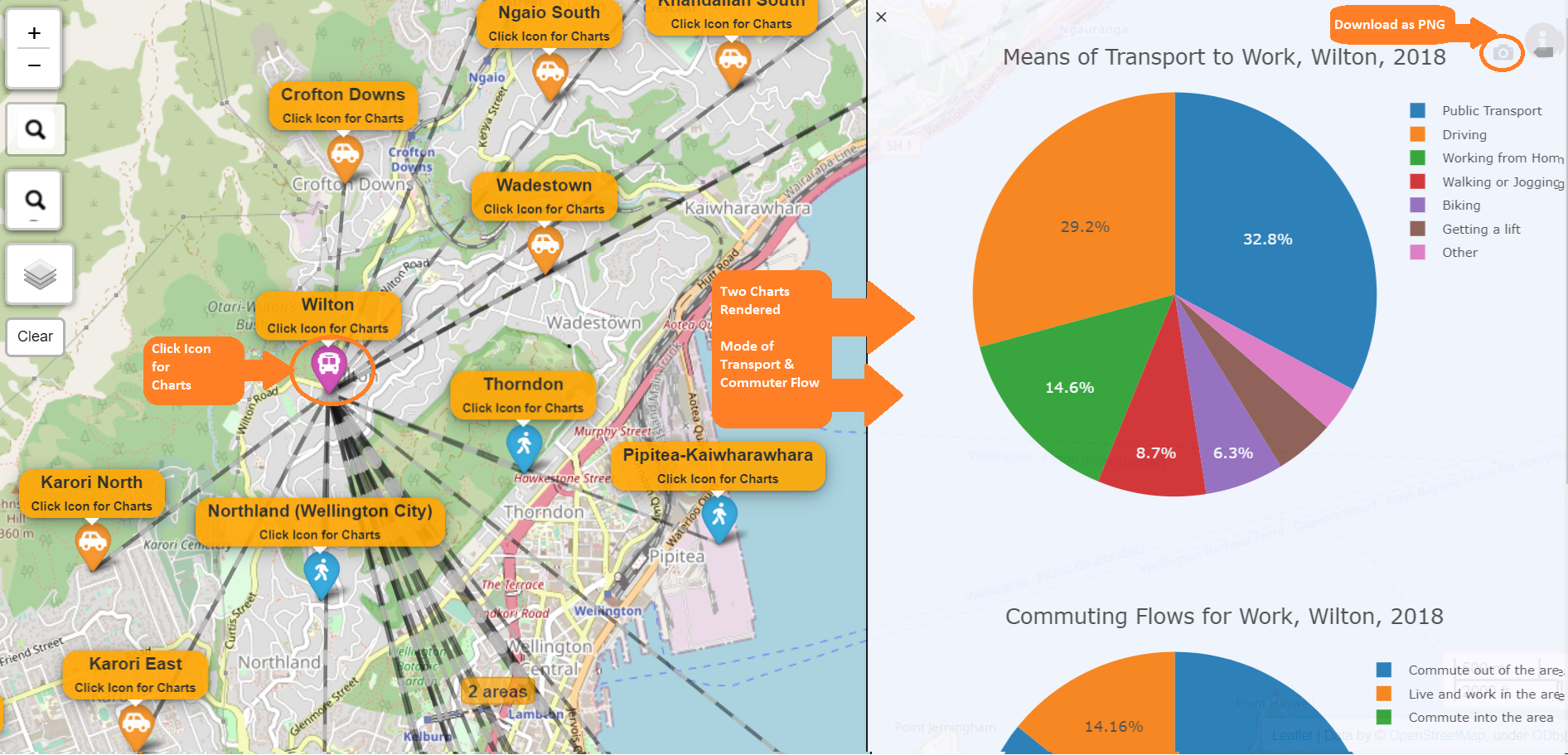
Task: Open the map layers control
Action: coord(39,273)
